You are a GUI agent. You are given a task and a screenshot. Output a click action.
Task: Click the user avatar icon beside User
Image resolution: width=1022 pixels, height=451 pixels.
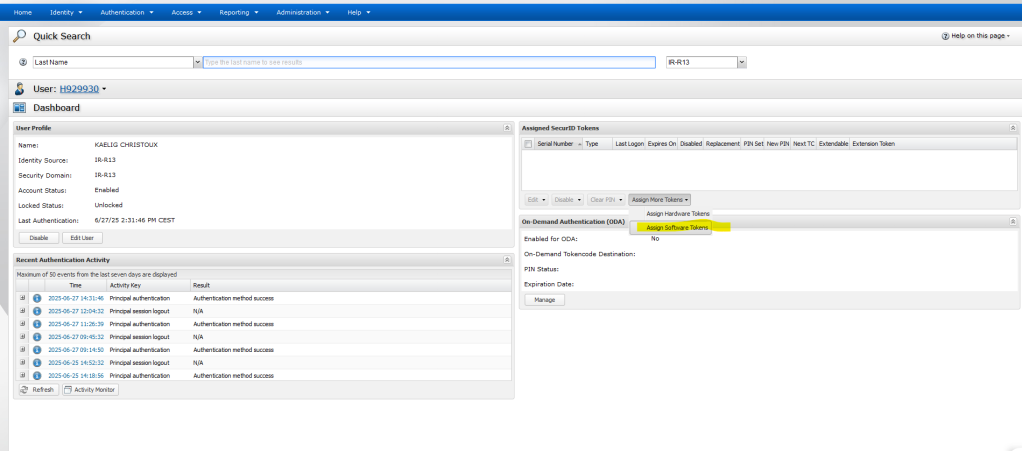click(19, 89)
